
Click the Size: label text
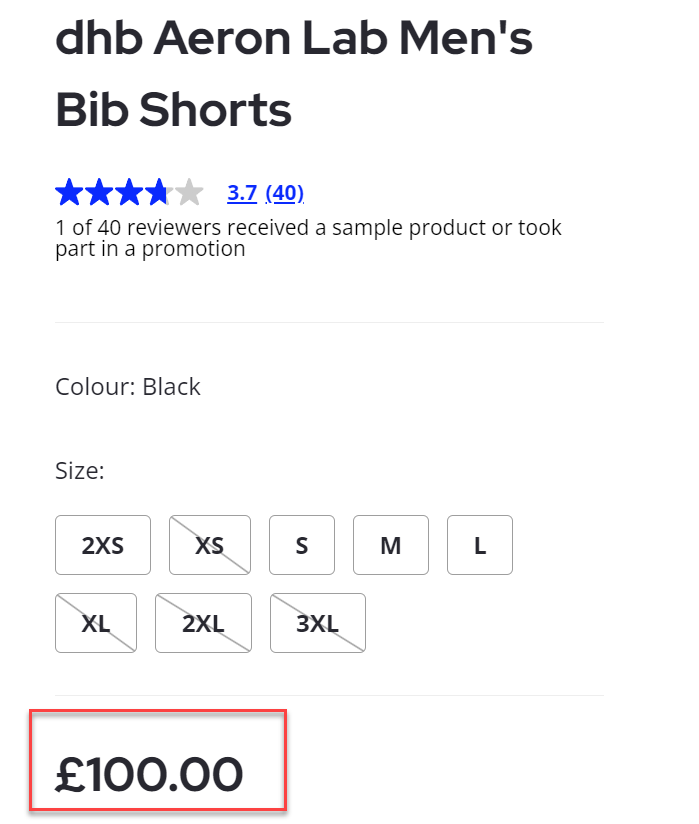[80, 471]
